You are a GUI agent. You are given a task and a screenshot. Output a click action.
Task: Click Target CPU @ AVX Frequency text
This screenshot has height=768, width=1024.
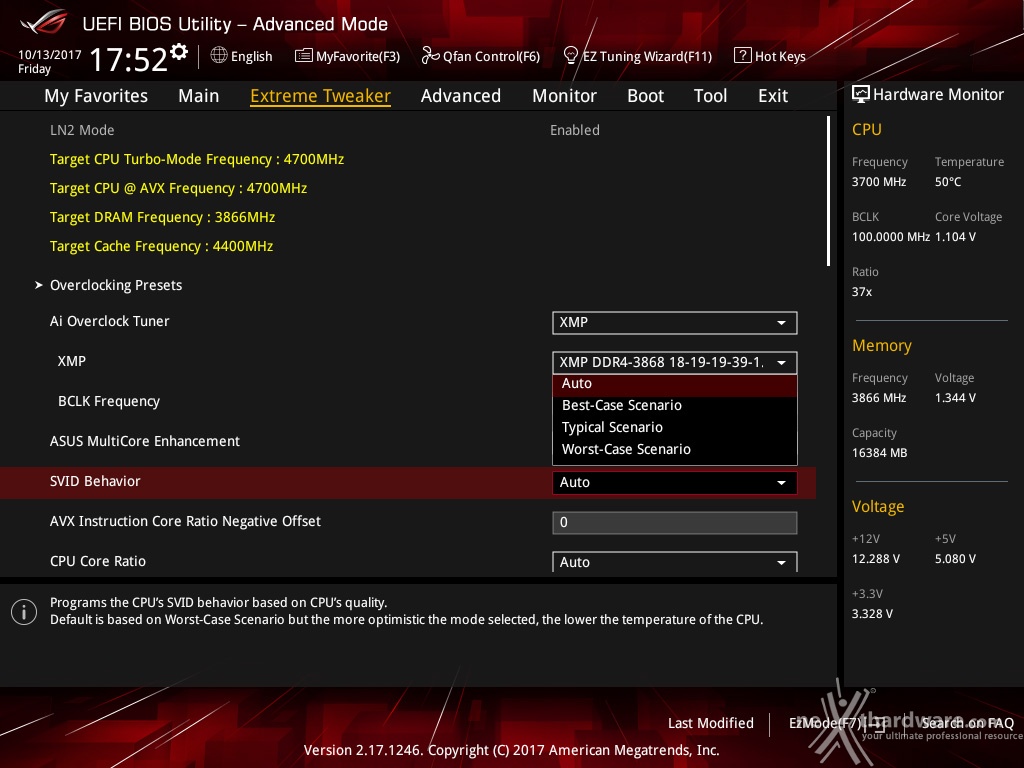pos(178,188)
